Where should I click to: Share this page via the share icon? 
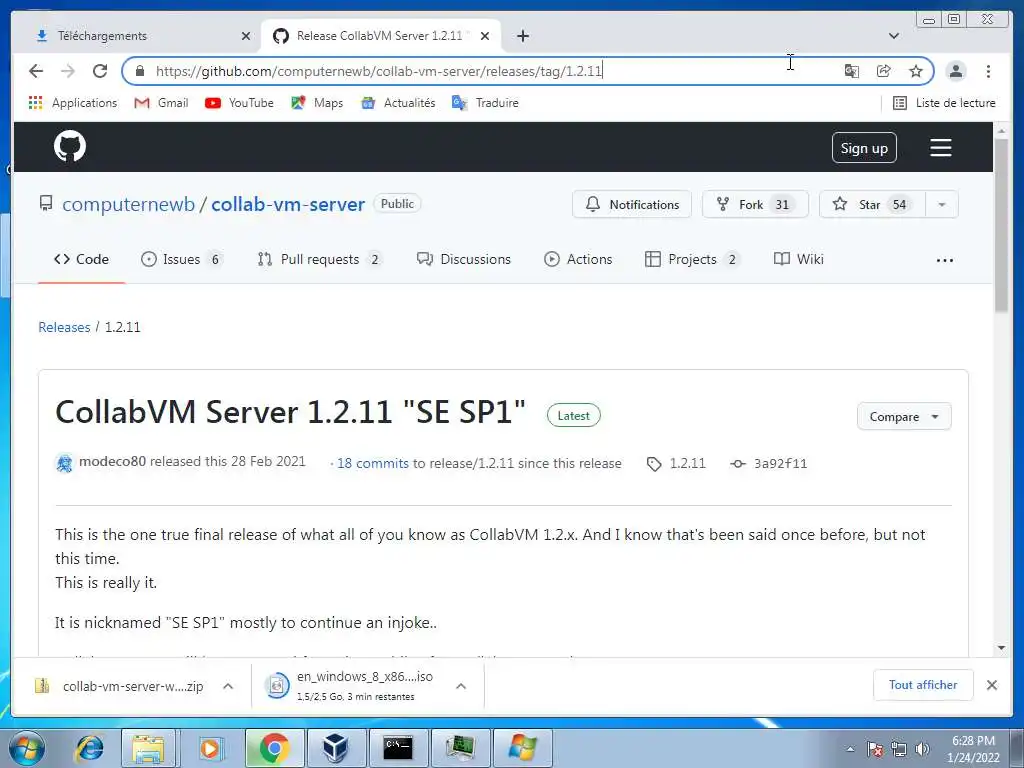(884, 71)
